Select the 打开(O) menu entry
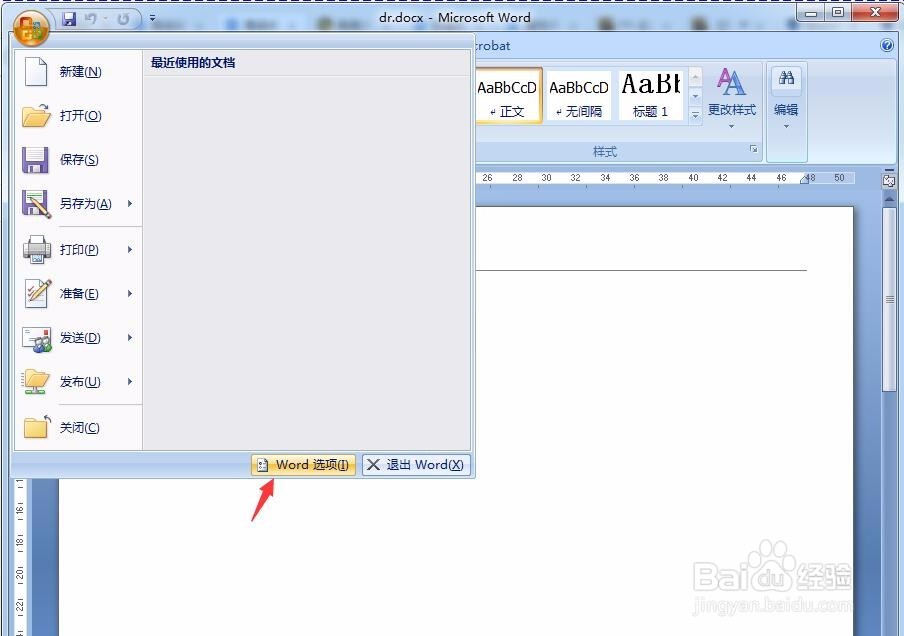 tap(78, 115)
